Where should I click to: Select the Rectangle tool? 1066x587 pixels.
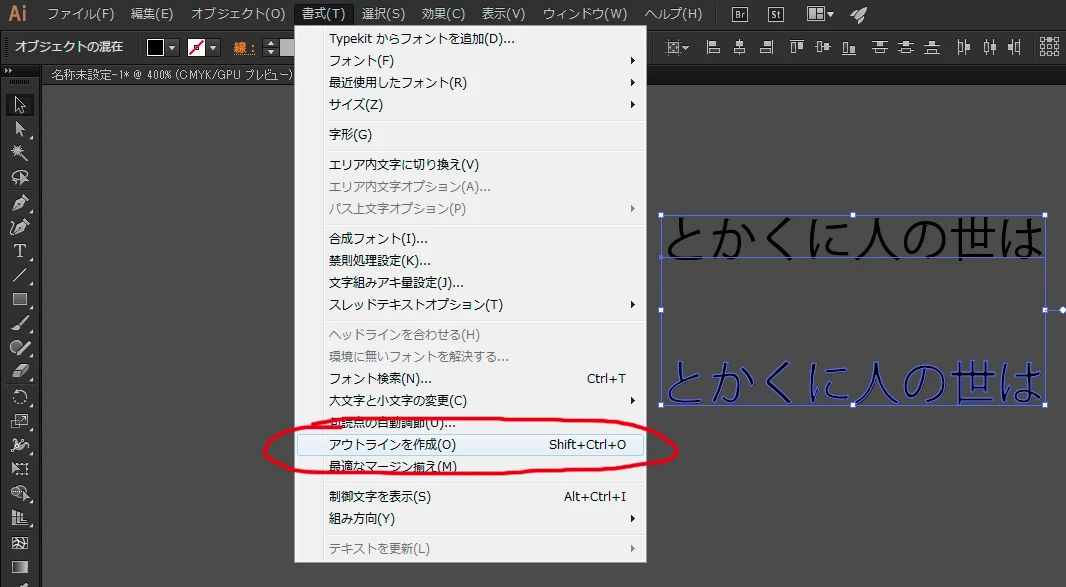coord(20,299)
